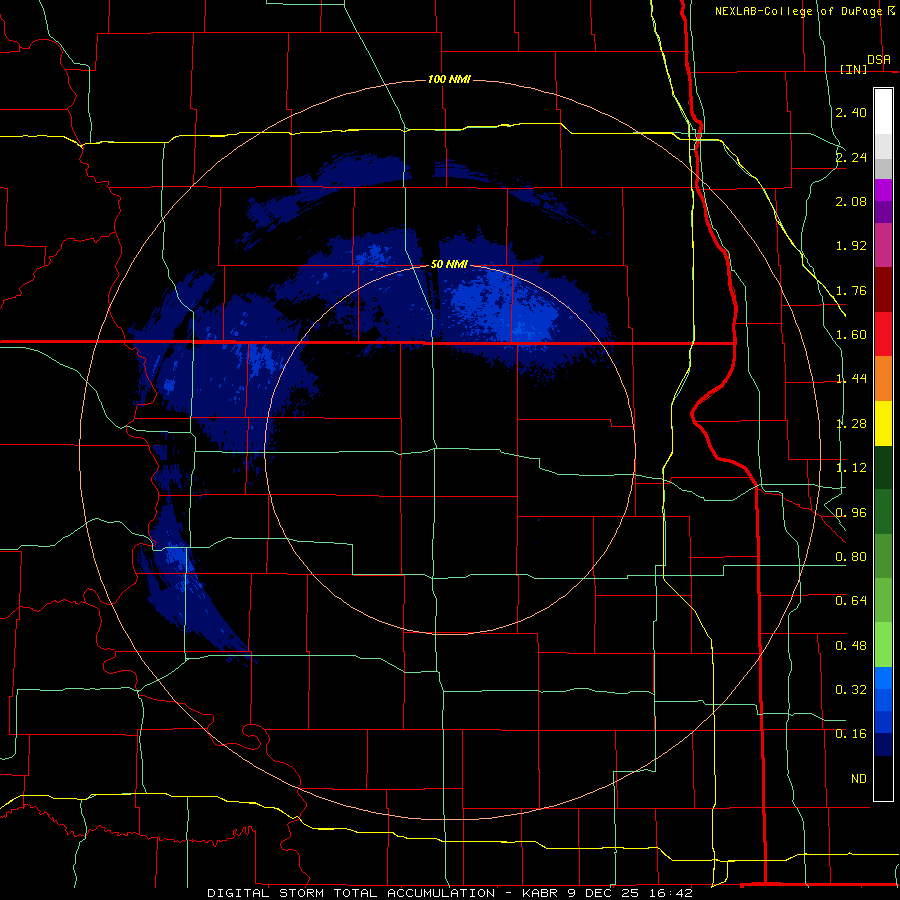Image resolution: width=900 pixels, height=900 pixels.
Task: Pick the white swatch on the color scale
Action: 883,112
